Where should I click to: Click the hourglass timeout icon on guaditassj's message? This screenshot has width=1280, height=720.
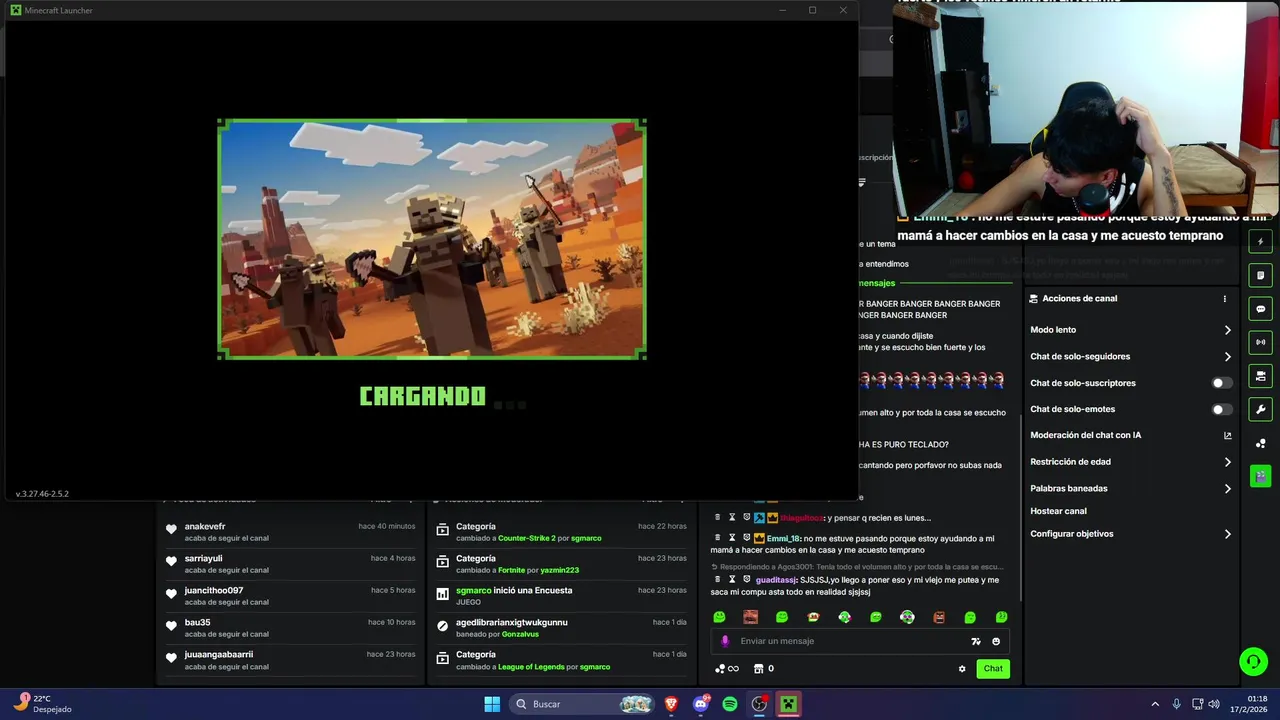pyautogui.click(x=732, y=579)
